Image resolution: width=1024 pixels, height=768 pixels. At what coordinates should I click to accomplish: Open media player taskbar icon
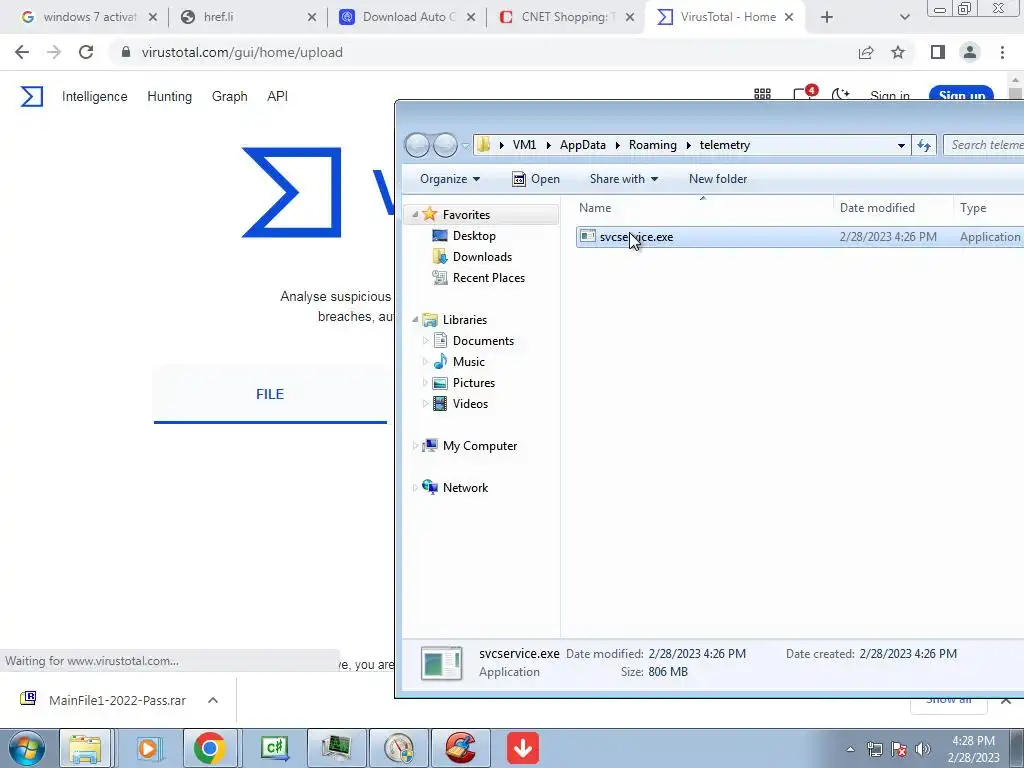pos(148,748)
